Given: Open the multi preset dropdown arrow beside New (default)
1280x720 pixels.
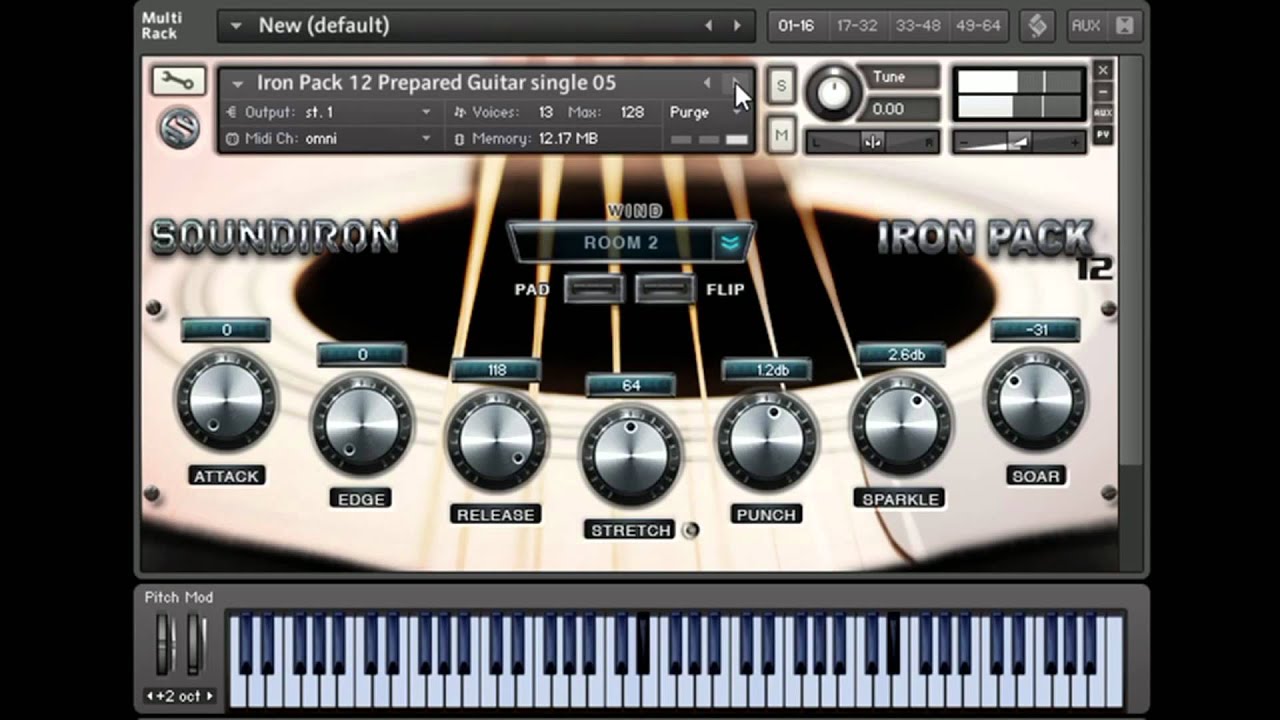Looking at the screenshot, I should pos(236,26).
